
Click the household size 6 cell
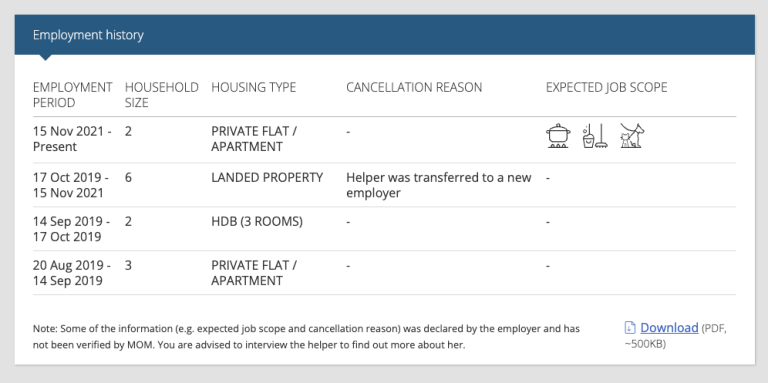pyautogui.click(x=128, y=177)
